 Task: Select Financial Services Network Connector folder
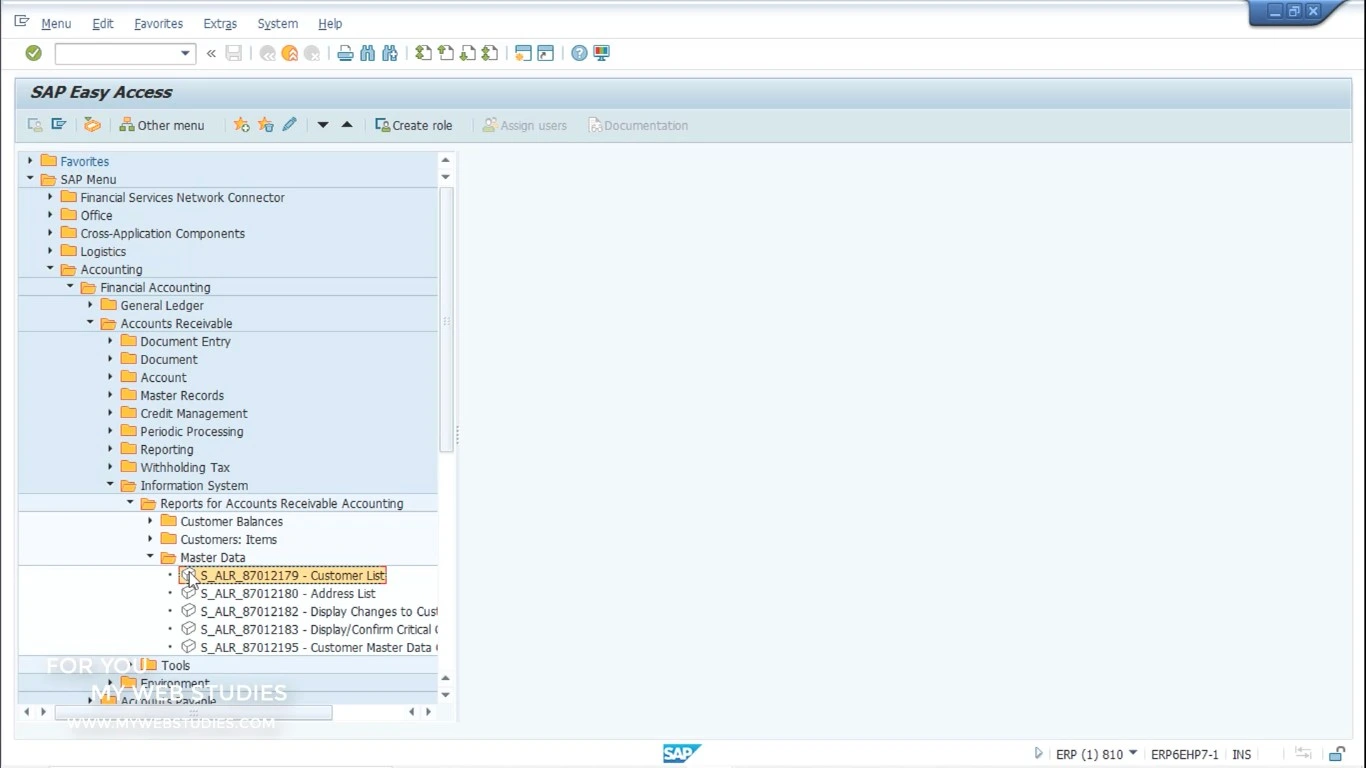[x=182, y=197]
